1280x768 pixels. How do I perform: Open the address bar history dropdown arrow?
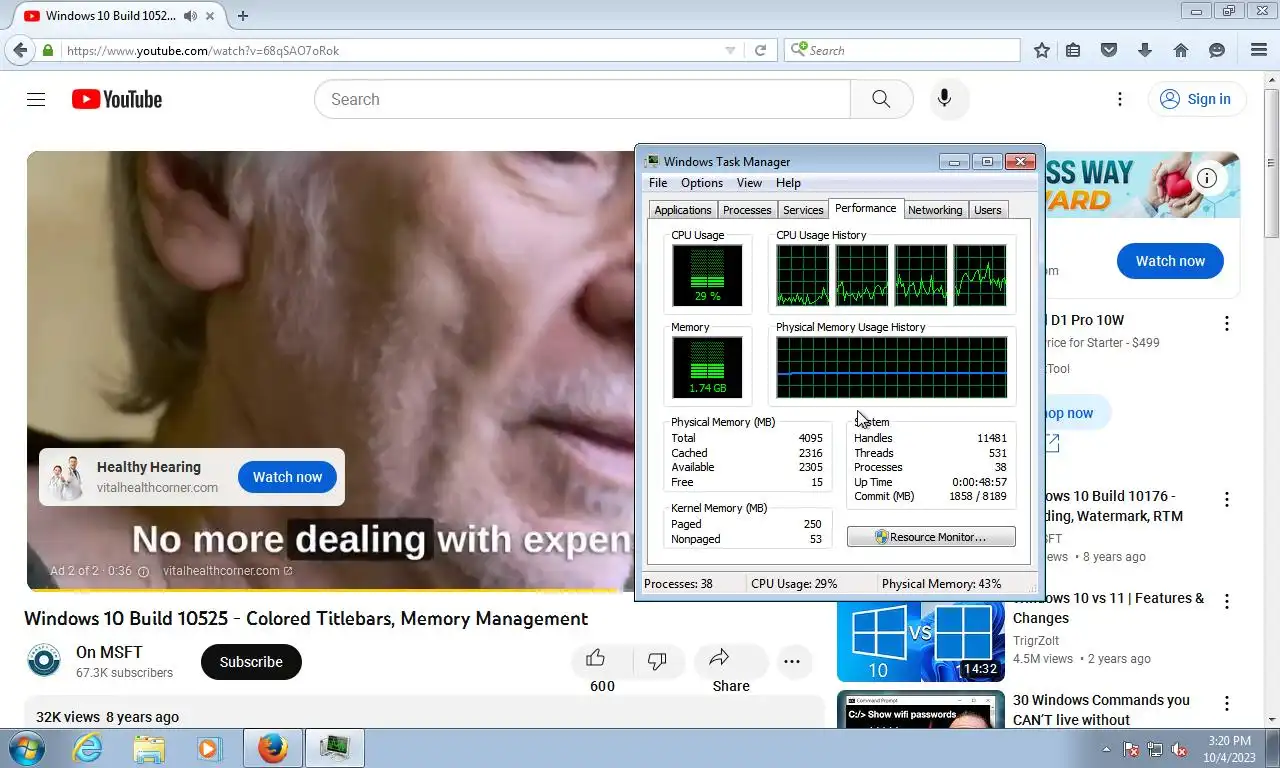tap(730, 50)
